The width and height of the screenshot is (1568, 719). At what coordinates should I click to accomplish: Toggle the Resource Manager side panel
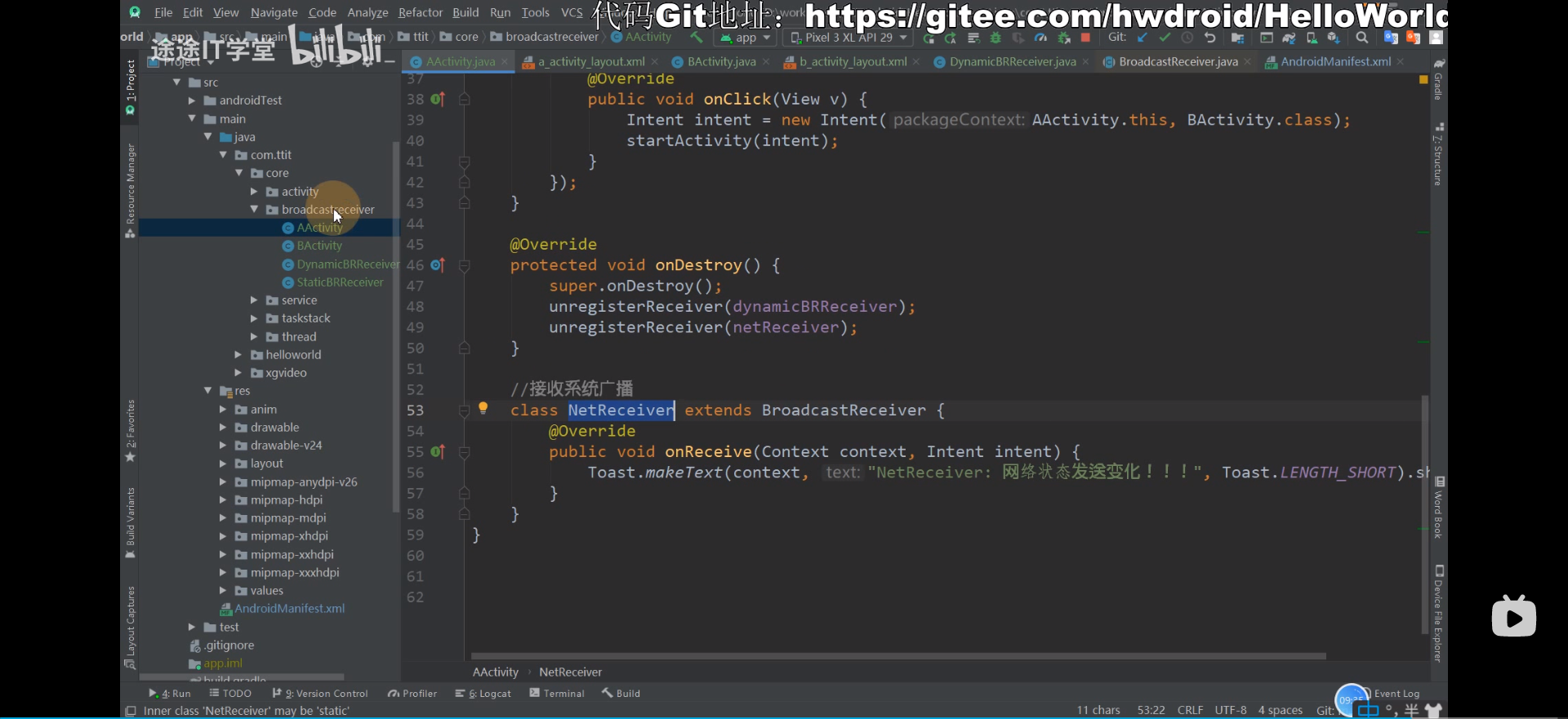coord(130,191)
